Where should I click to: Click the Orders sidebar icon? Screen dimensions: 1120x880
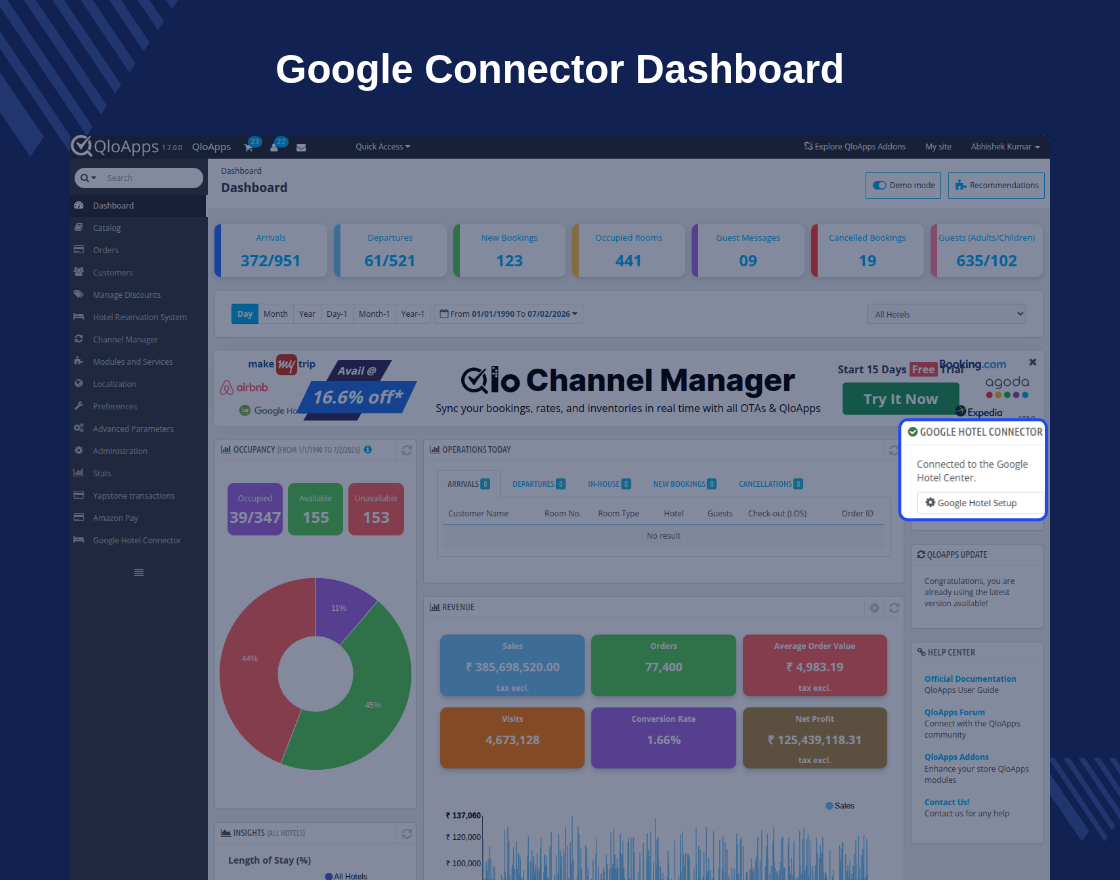pos(79,249)
